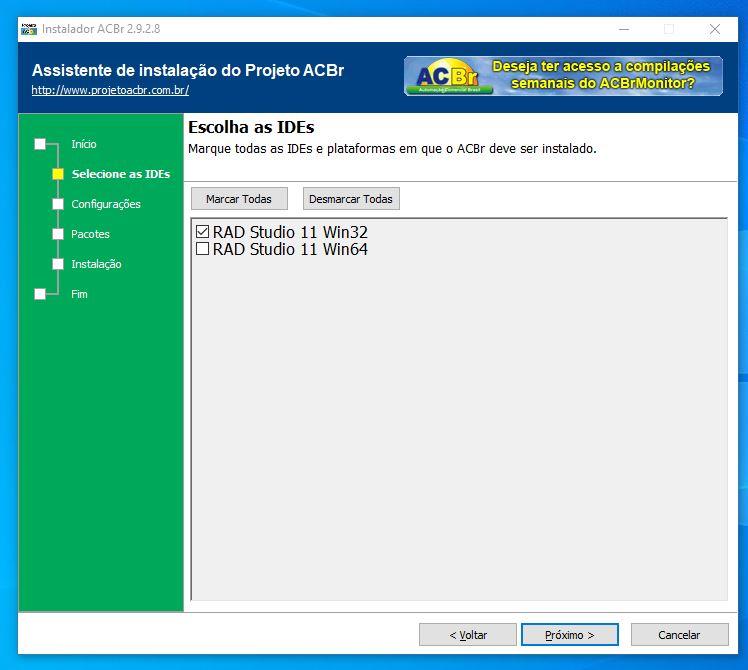Viewport: 748px width, 670px height.
Task: Click the RAD Studio 11 Win32 label text
Action: 290,232
